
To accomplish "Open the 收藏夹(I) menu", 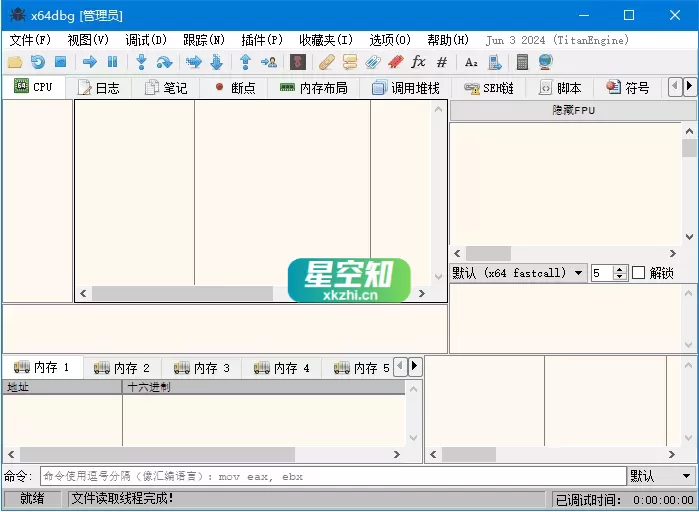I will click(326, 40).
